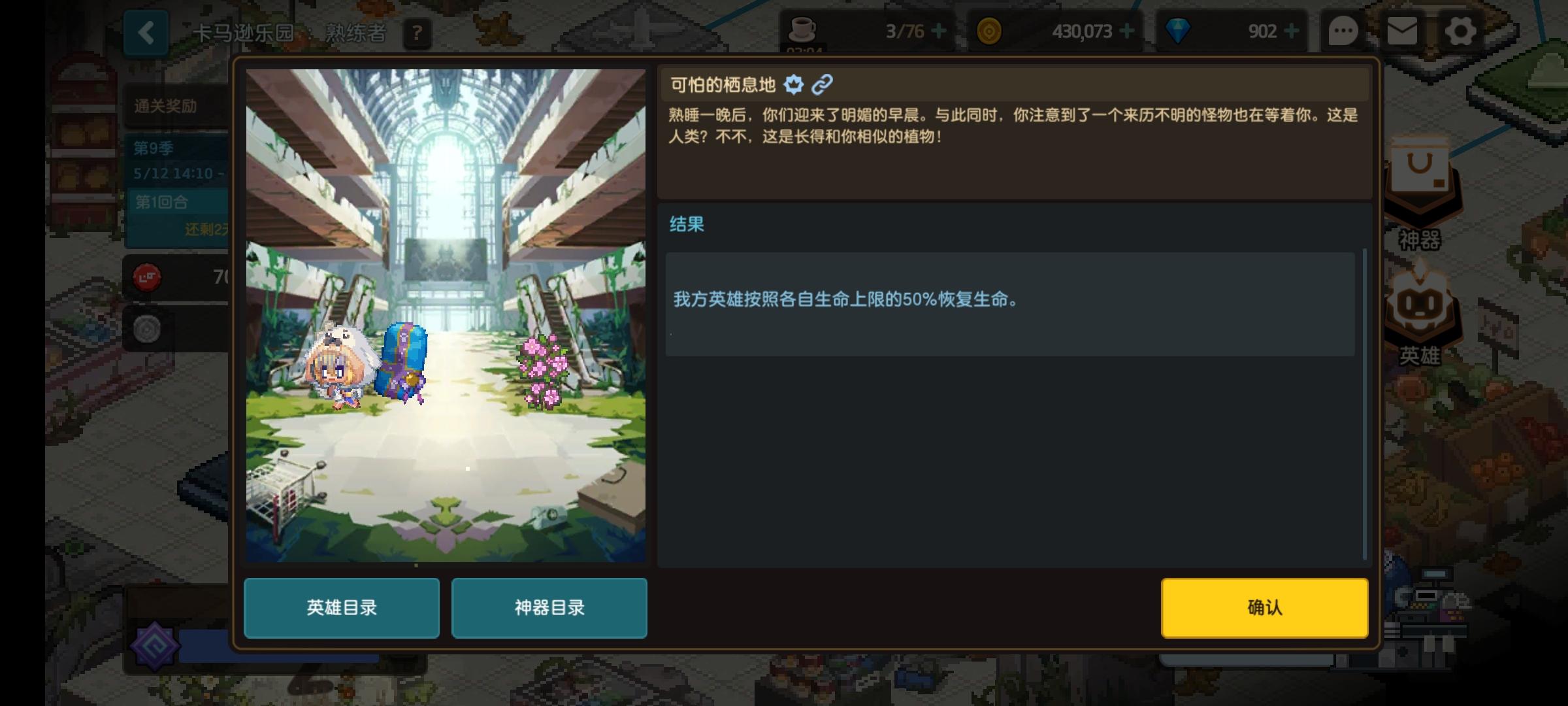Open the mail envelope icon

click(1402, 31)
